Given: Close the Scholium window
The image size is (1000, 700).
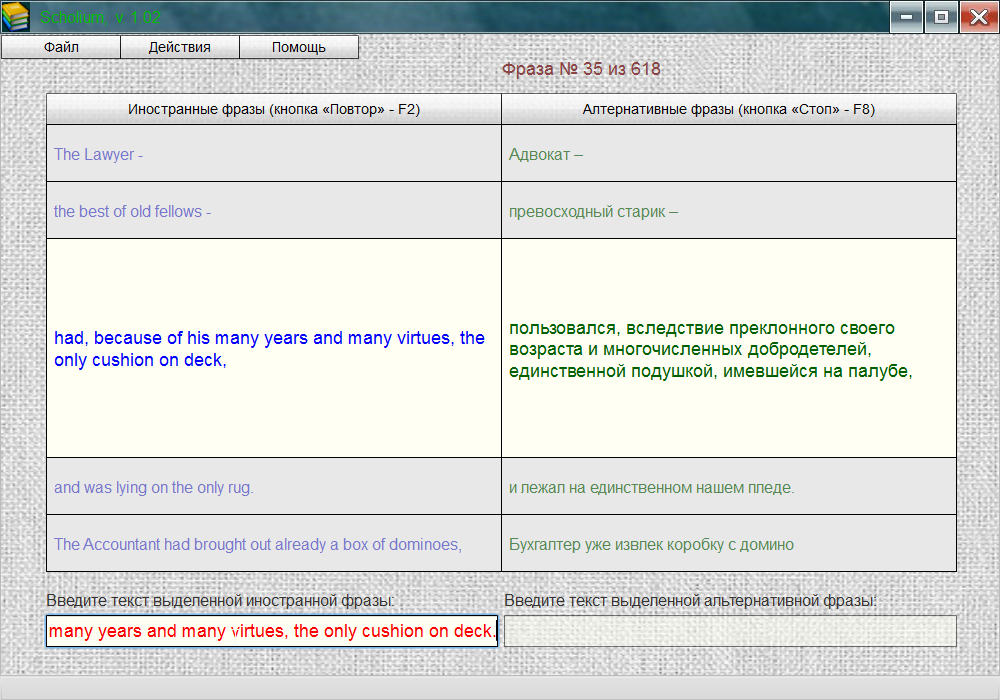Looking at the screenshot, I should pyautogui.click(x=977, y=16).
